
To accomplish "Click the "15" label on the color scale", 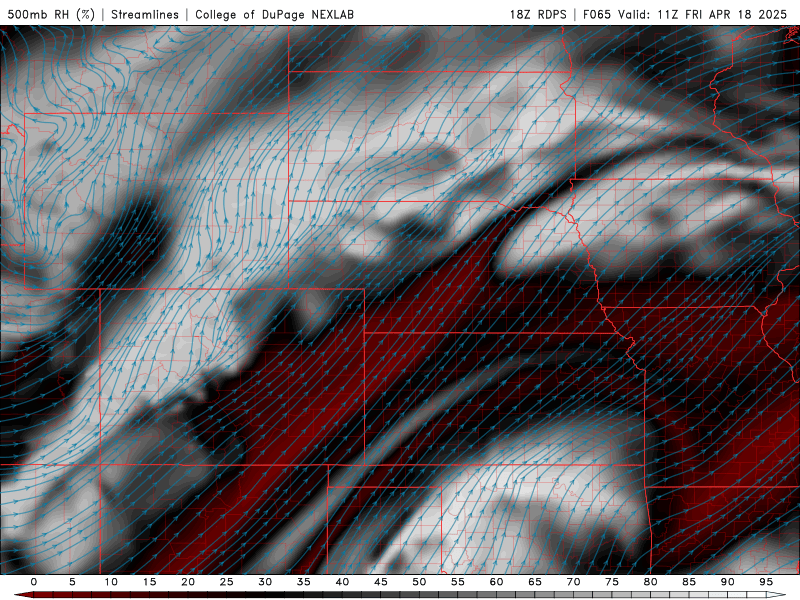I will tap(149, 582).
